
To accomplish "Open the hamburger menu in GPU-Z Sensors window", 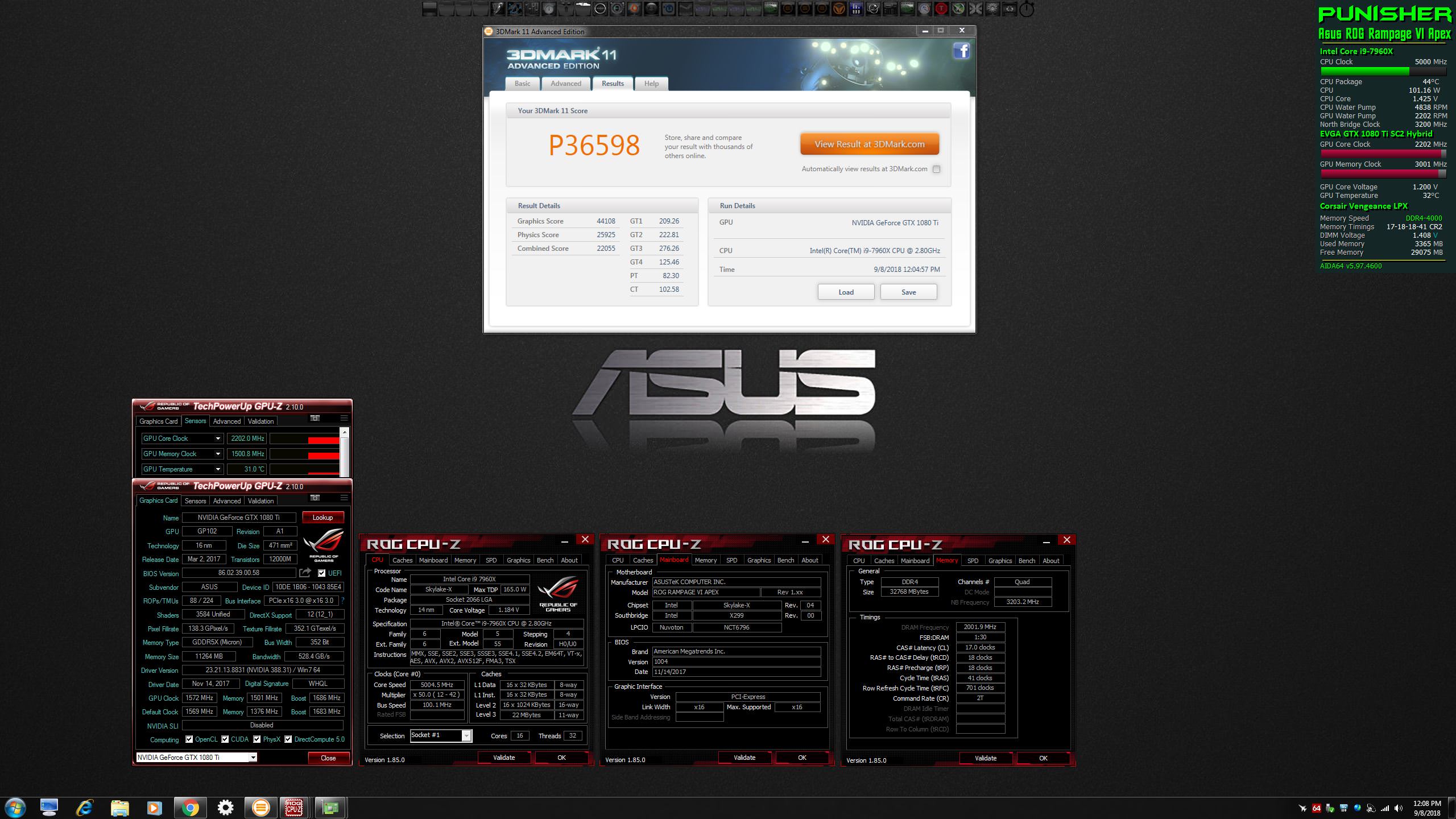I will click(x=344, y=418).
